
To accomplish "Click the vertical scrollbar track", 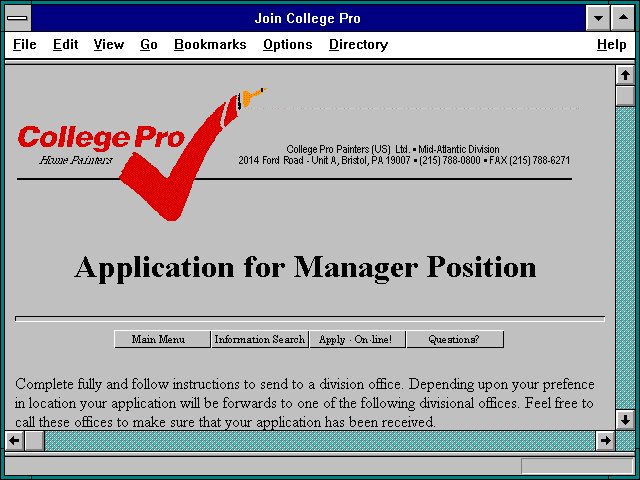I will pos(625,258).
